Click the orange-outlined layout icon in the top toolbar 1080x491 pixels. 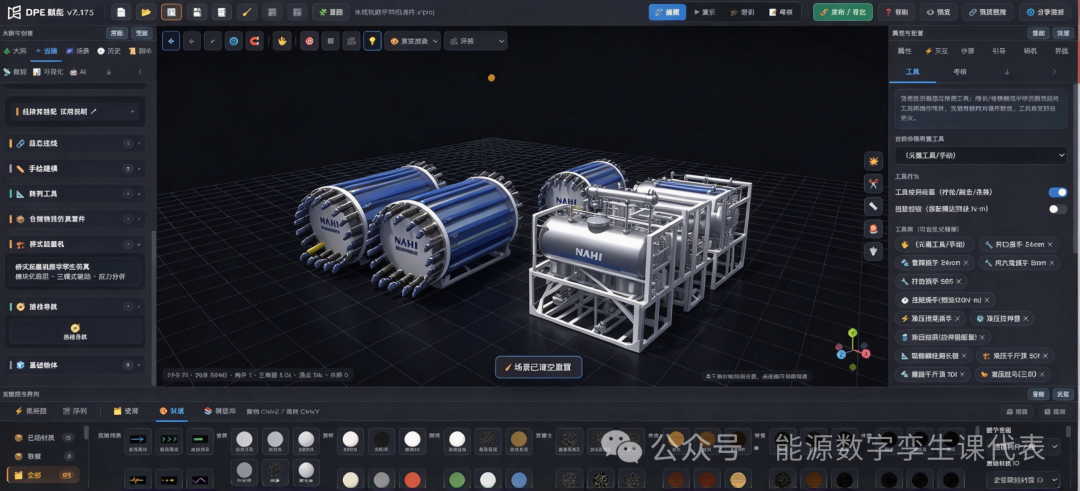(172, 12)
